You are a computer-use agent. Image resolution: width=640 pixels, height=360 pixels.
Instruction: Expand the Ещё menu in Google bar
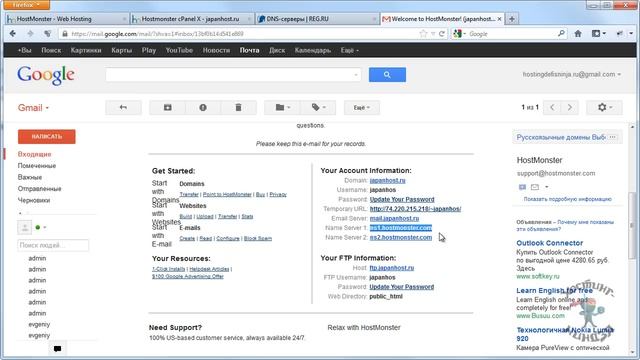point(349,50)
